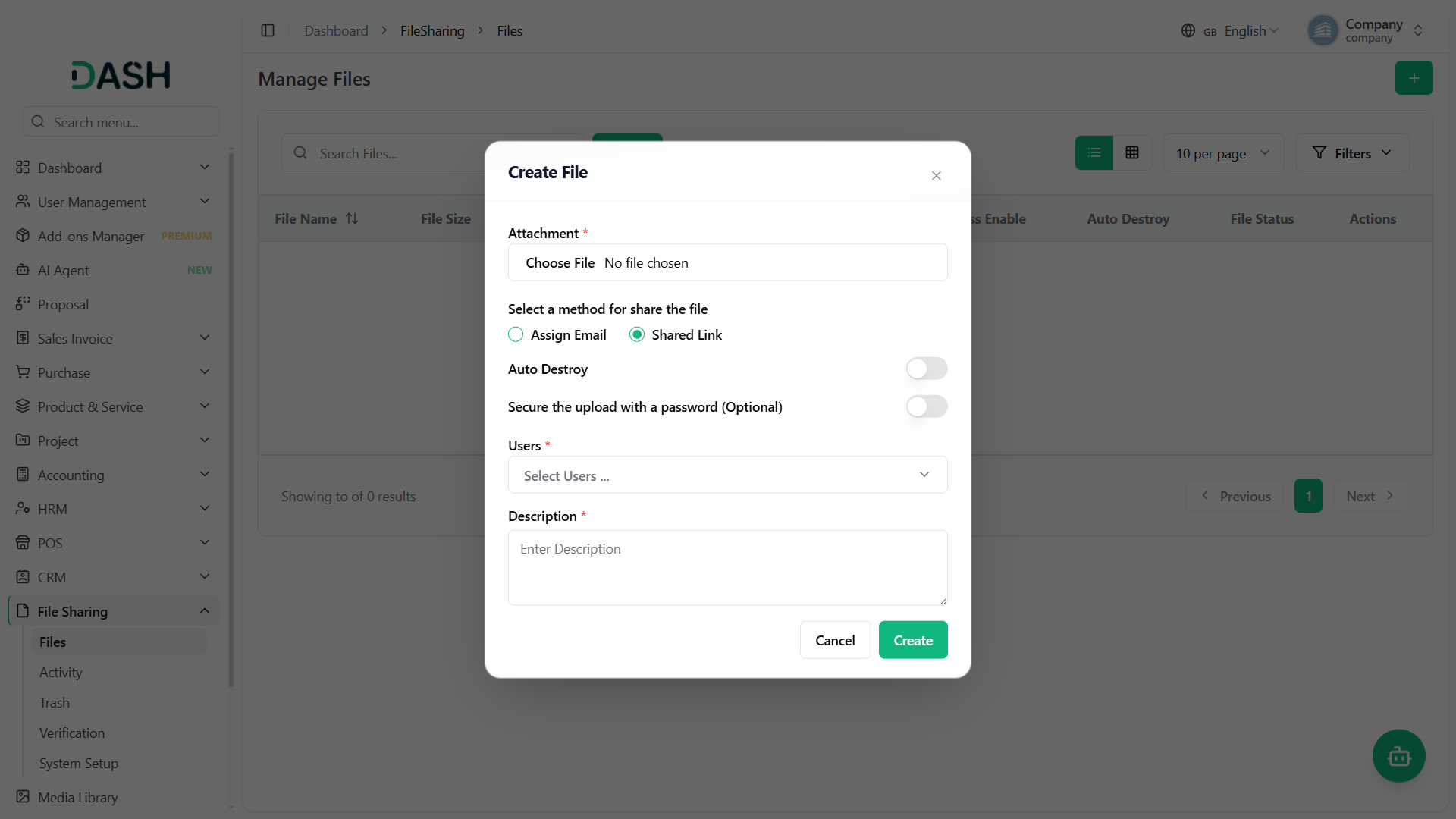
Task: Select the Assign Email radio option
Action: pyautogui.click(x=516, y=334)
